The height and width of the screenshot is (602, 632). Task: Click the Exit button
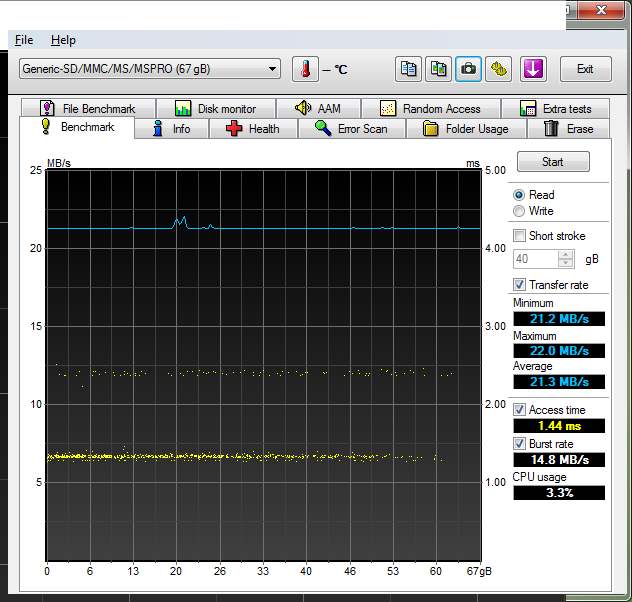pos(585,69)
